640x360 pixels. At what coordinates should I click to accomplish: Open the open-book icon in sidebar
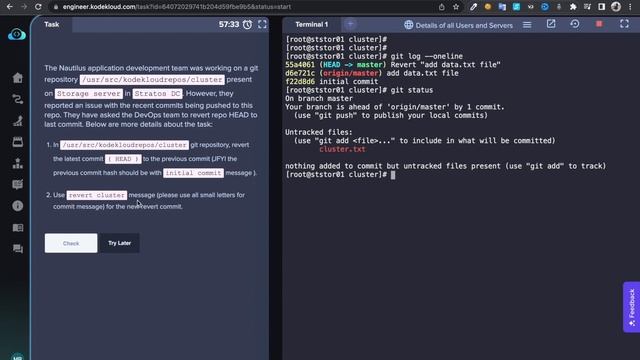[18, 228]
